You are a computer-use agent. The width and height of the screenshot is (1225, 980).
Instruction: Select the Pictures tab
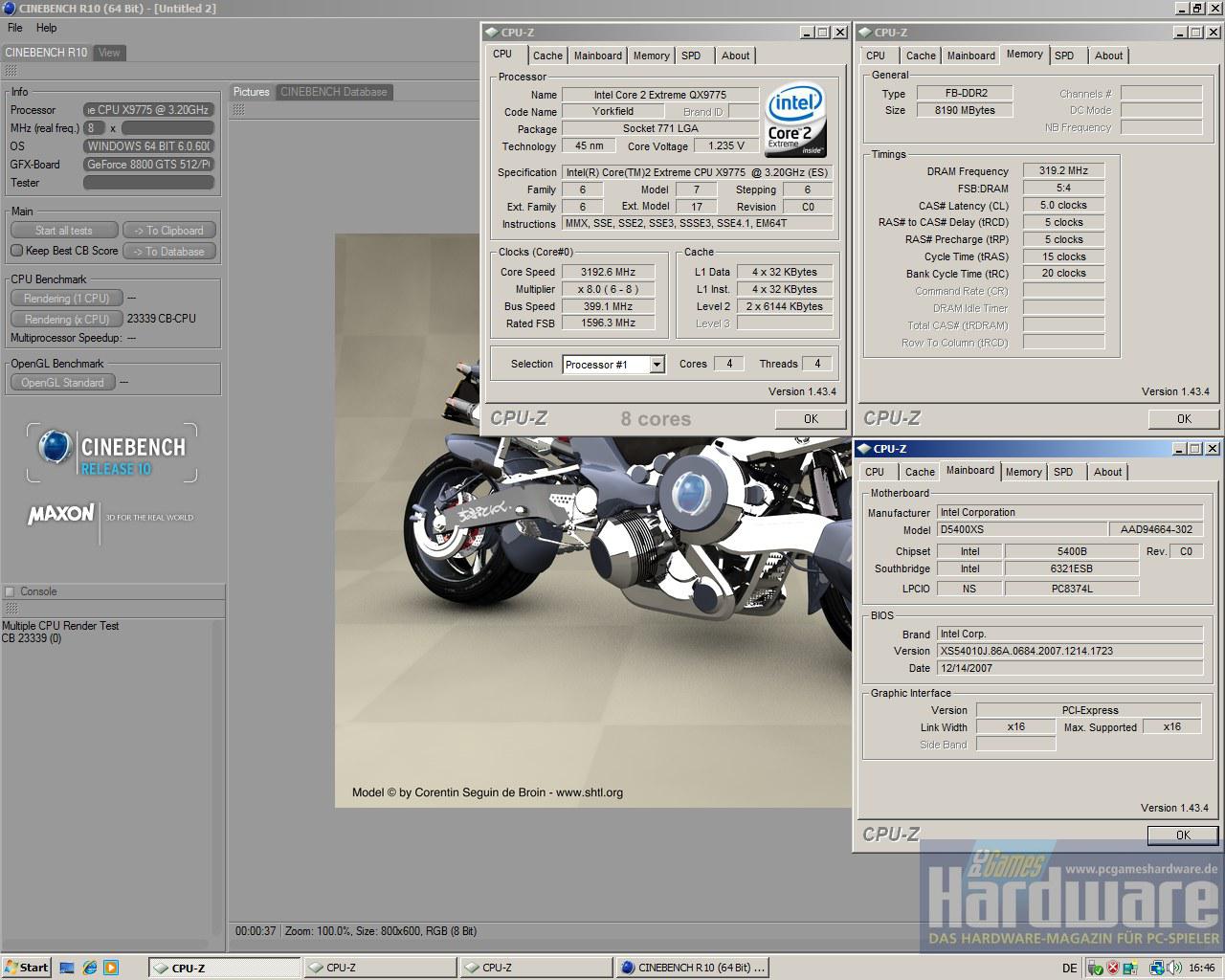(252, 92)
